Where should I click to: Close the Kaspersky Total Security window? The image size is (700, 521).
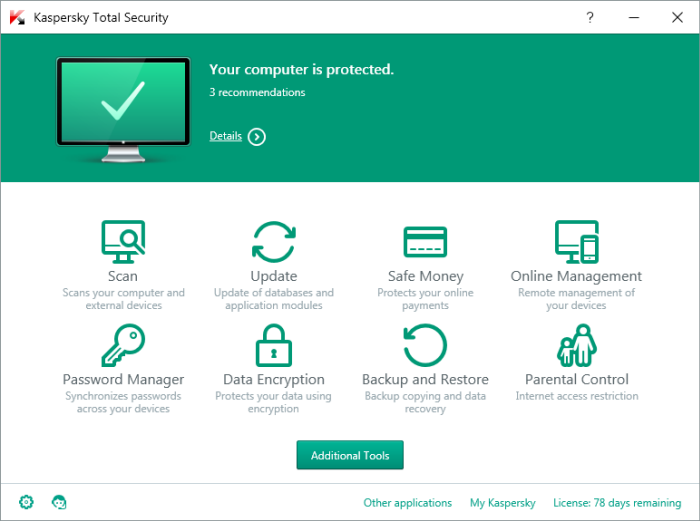677,17
